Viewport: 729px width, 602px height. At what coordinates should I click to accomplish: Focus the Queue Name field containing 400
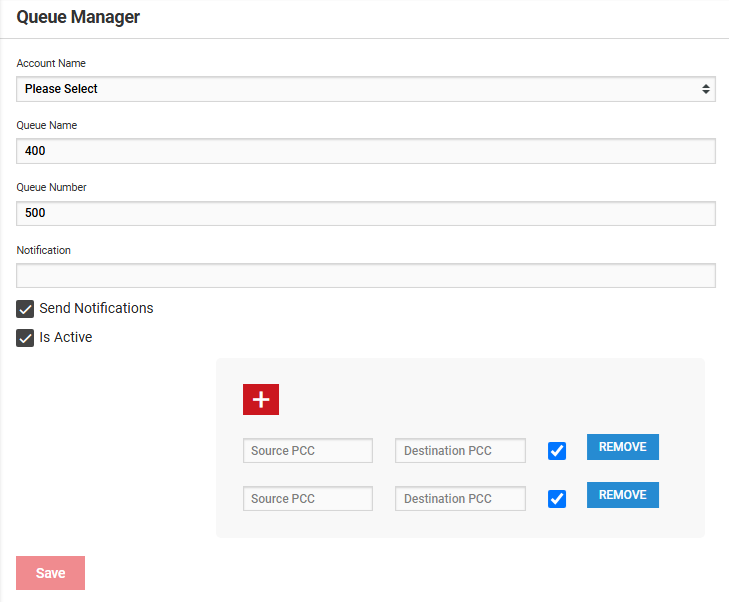click(x=366, y=151)
